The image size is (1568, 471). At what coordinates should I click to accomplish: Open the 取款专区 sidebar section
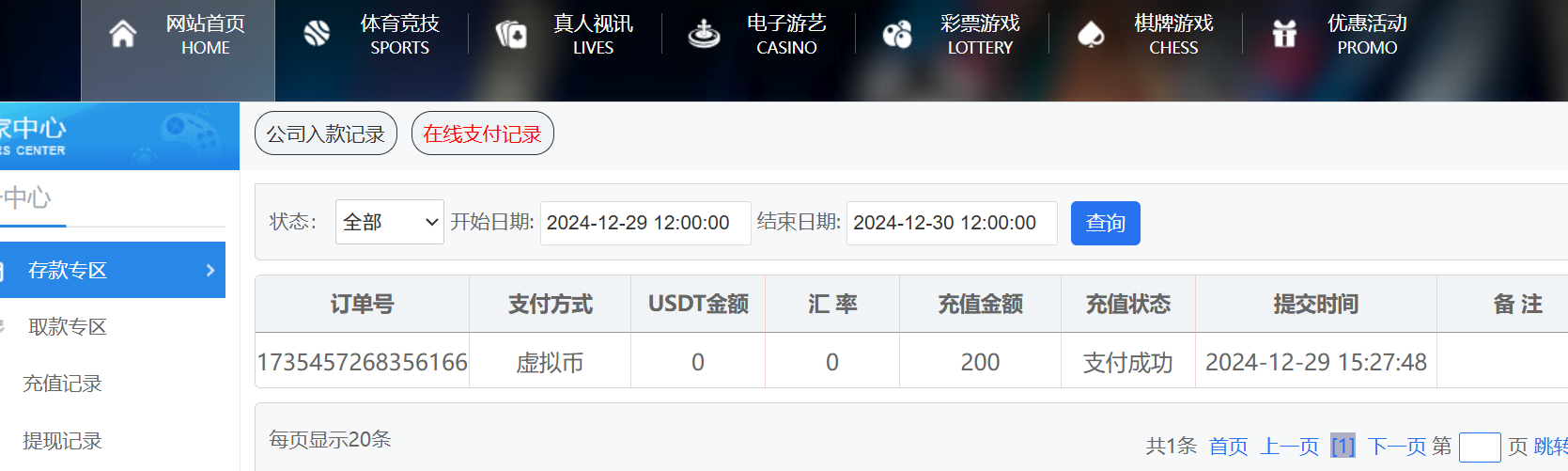click(x=68, y=326)
